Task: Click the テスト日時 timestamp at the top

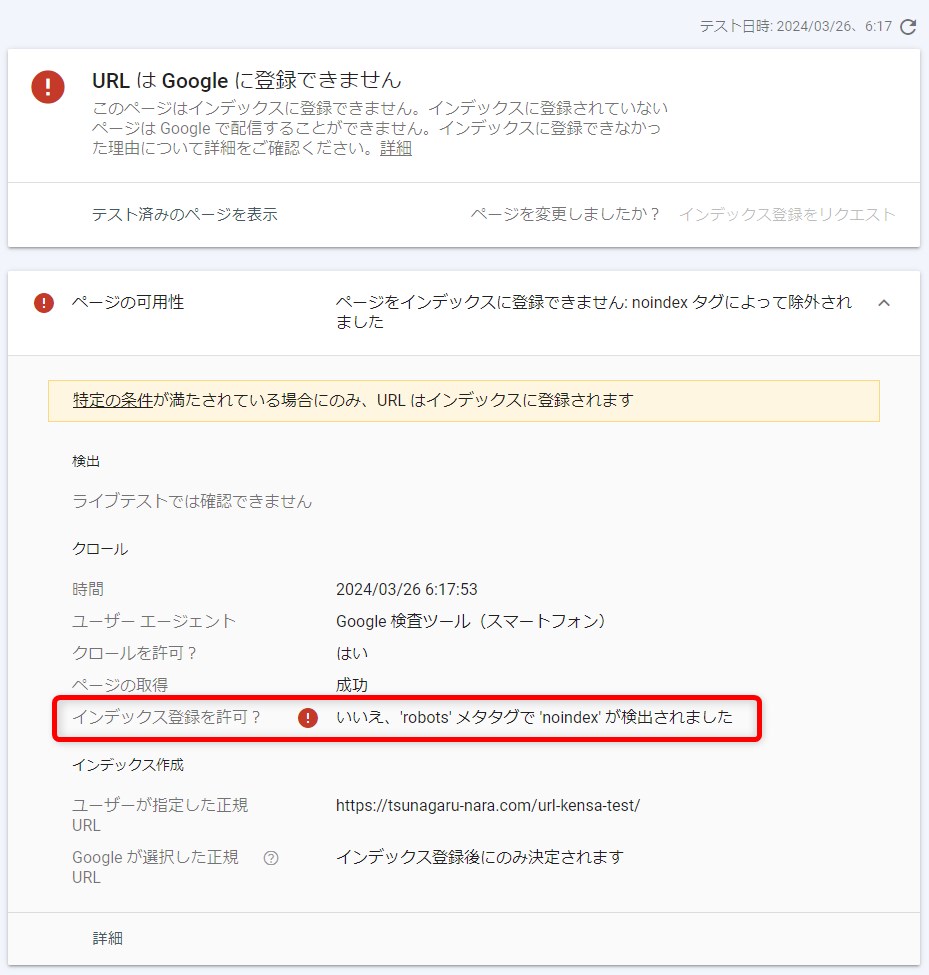Action: [x=795, y=27]
